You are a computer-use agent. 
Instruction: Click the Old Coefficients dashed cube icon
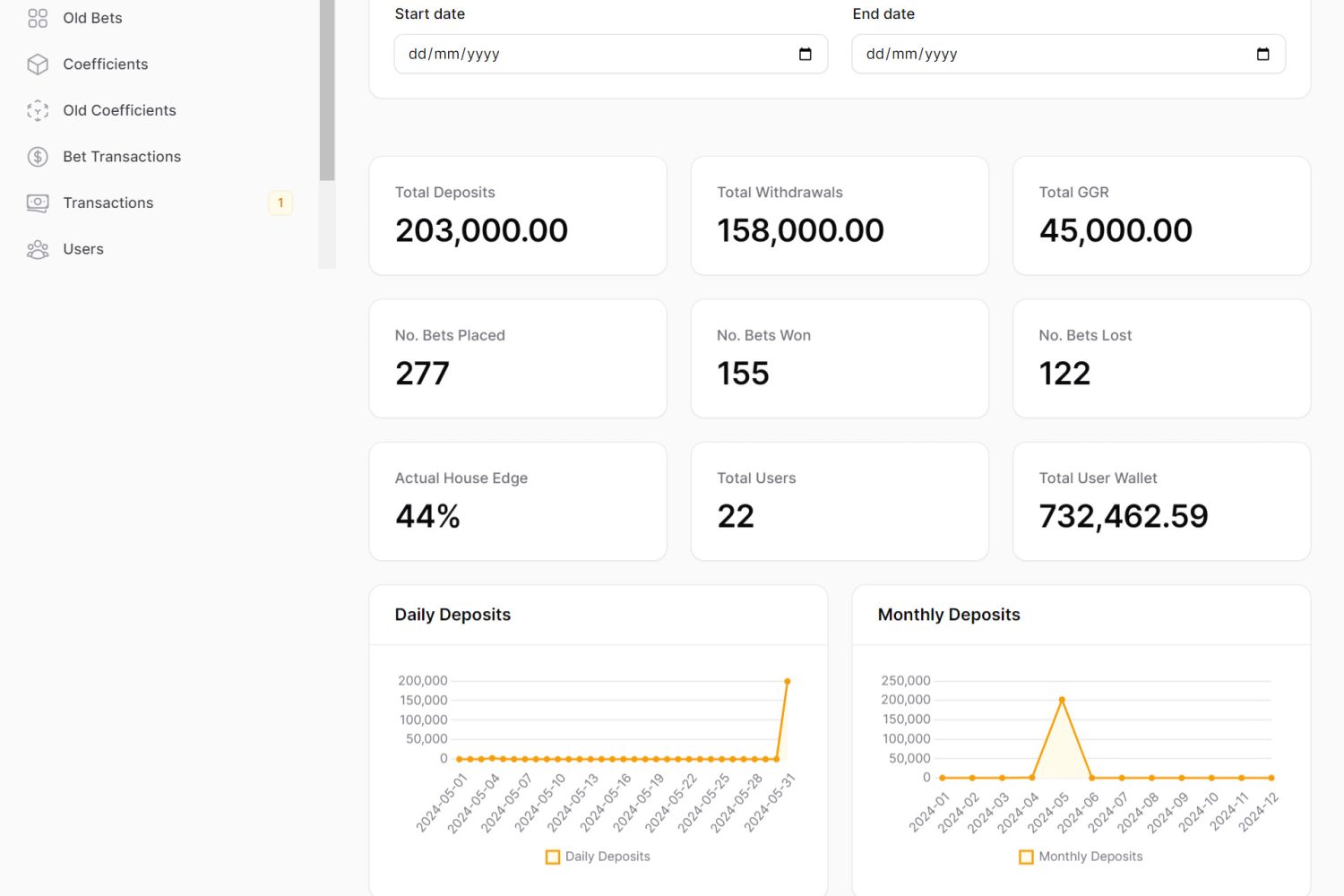click(38, 110)
